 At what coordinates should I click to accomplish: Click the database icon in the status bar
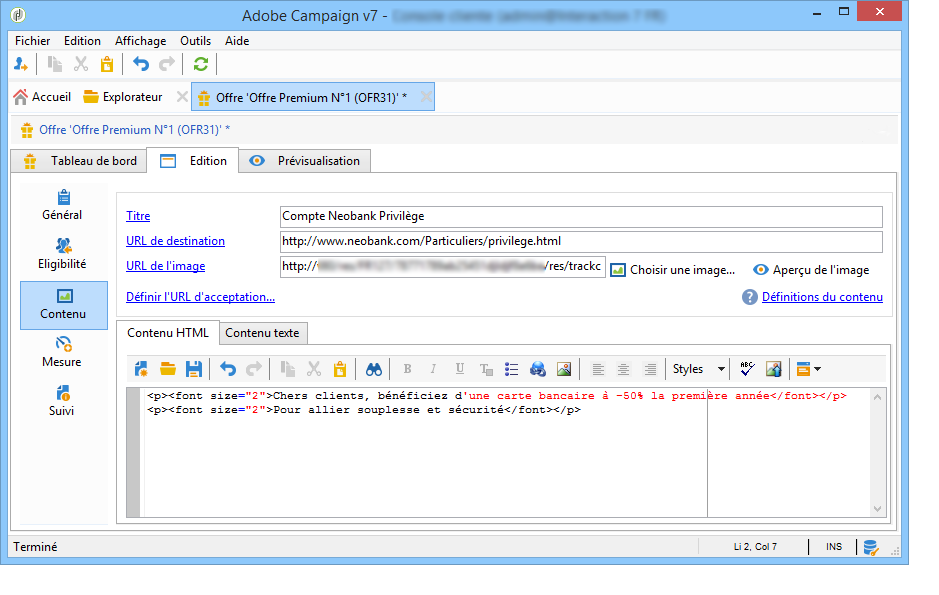click(x=871, y=547)
